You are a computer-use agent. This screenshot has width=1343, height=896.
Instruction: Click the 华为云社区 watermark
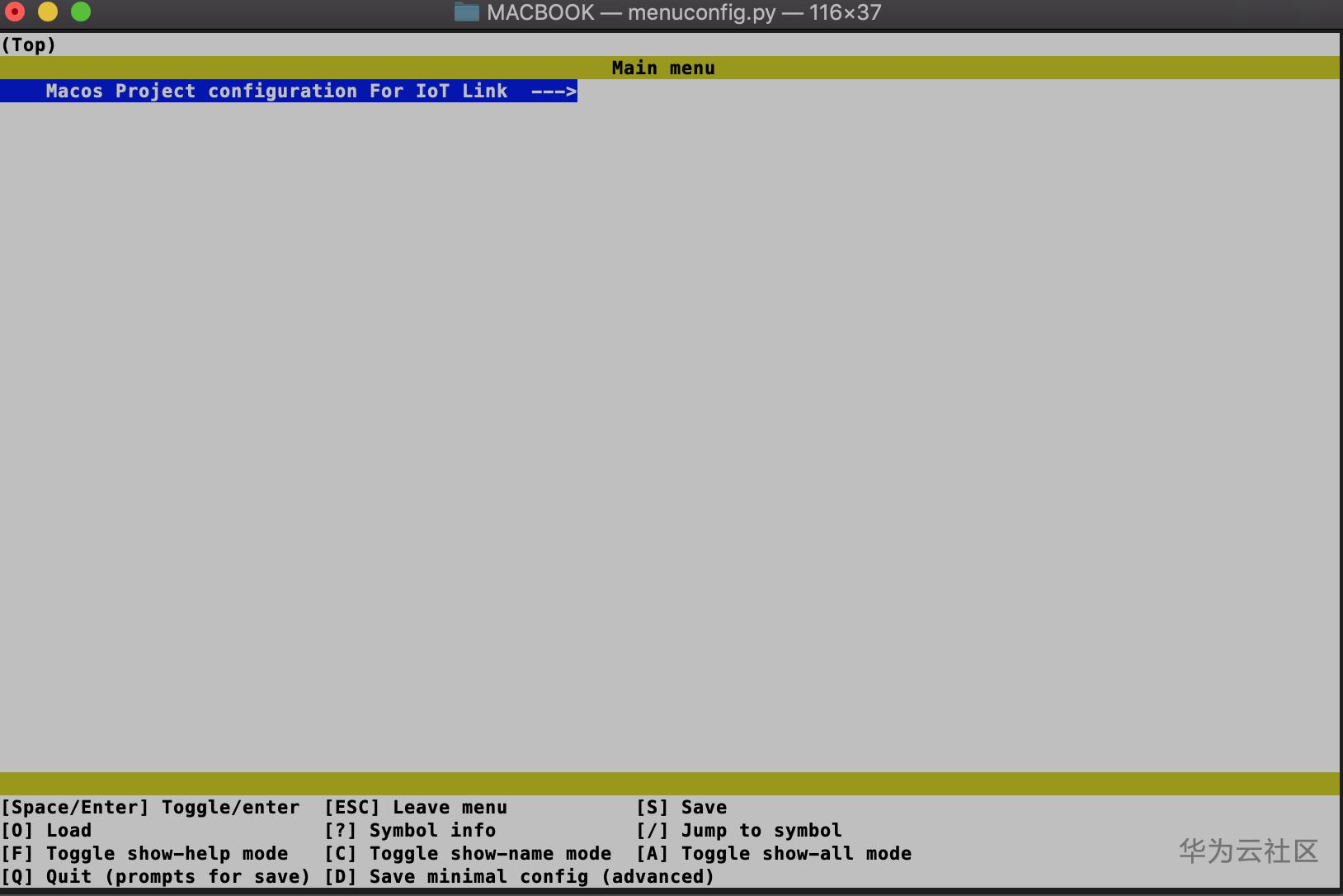click(x=1246, y=851)
